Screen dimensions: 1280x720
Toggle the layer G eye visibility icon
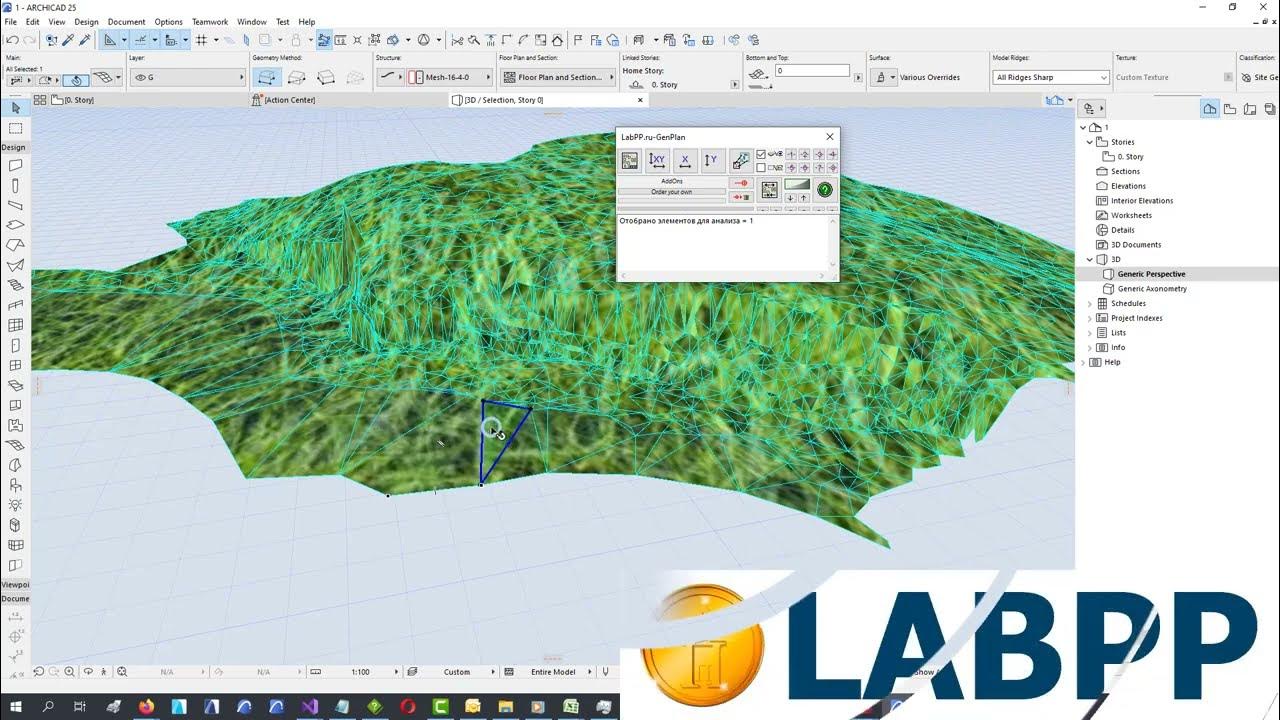(139, 77)
